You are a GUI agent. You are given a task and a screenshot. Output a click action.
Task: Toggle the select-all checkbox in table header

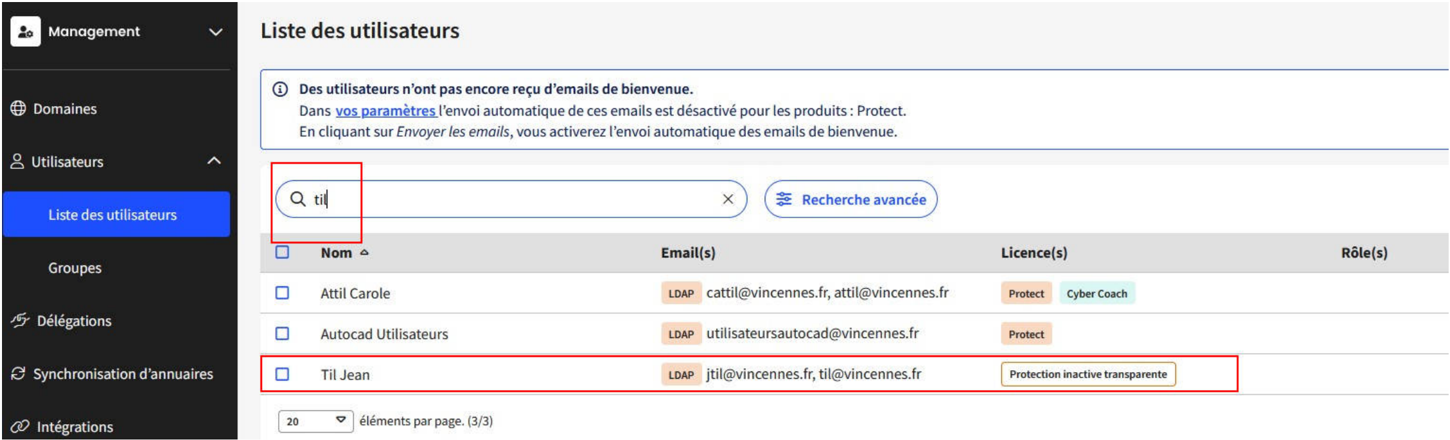(282, 252)
